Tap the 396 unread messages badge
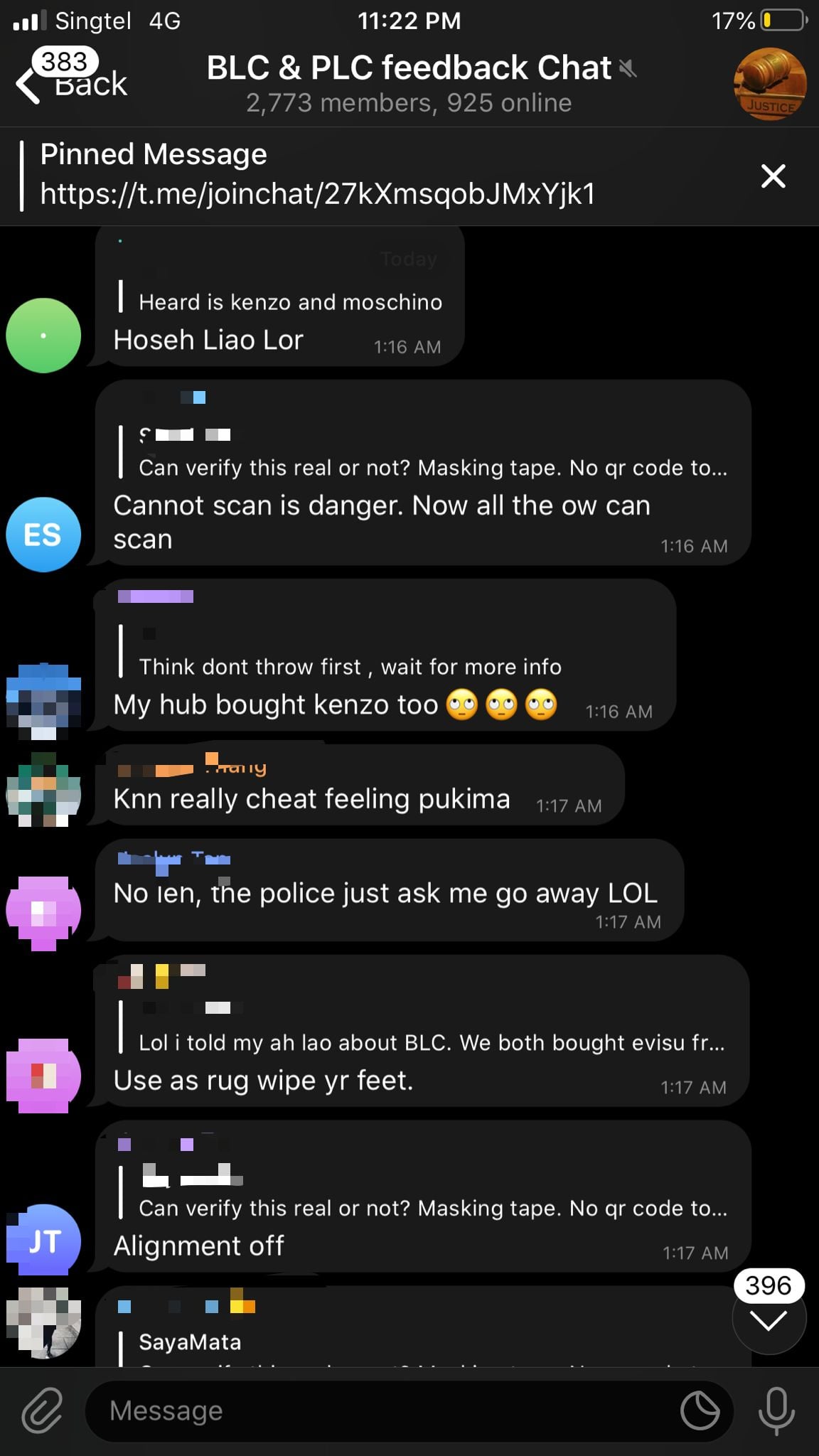 [x=769, y=1285]
